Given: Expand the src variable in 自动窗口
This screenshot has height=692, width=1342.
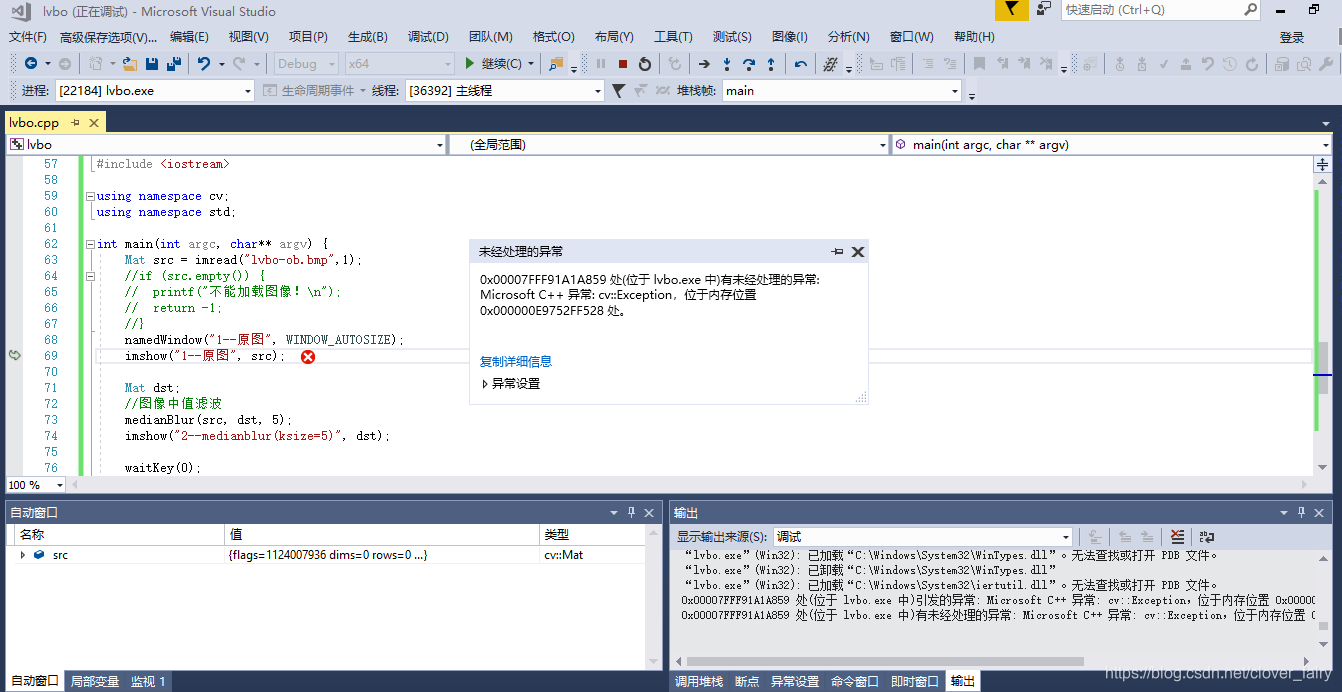Looking at the screenshot, I should (x=24, y=554).
